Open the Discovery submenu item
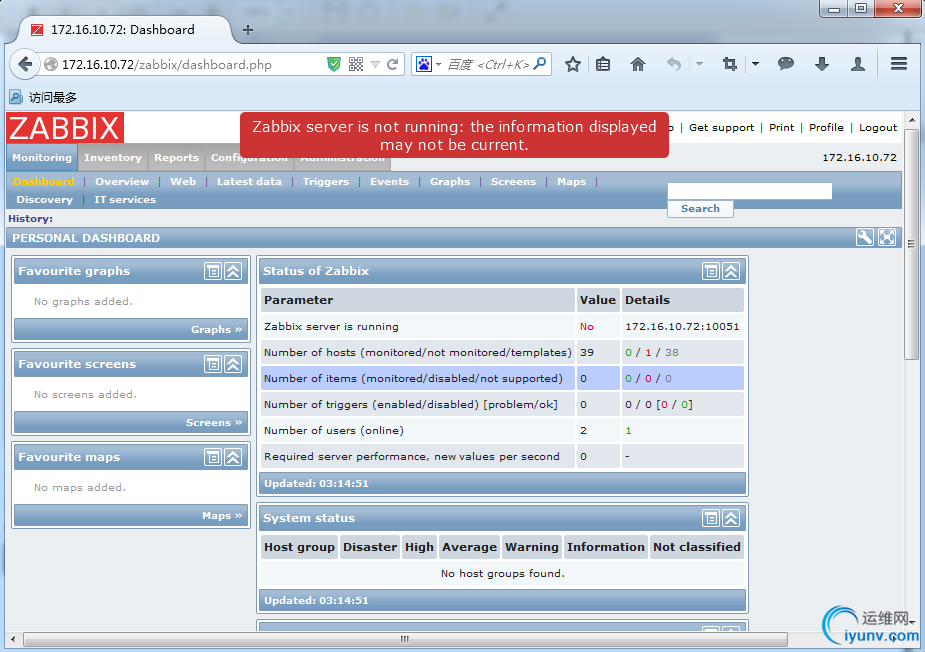 pyautogui.click(x=44, y=199)
